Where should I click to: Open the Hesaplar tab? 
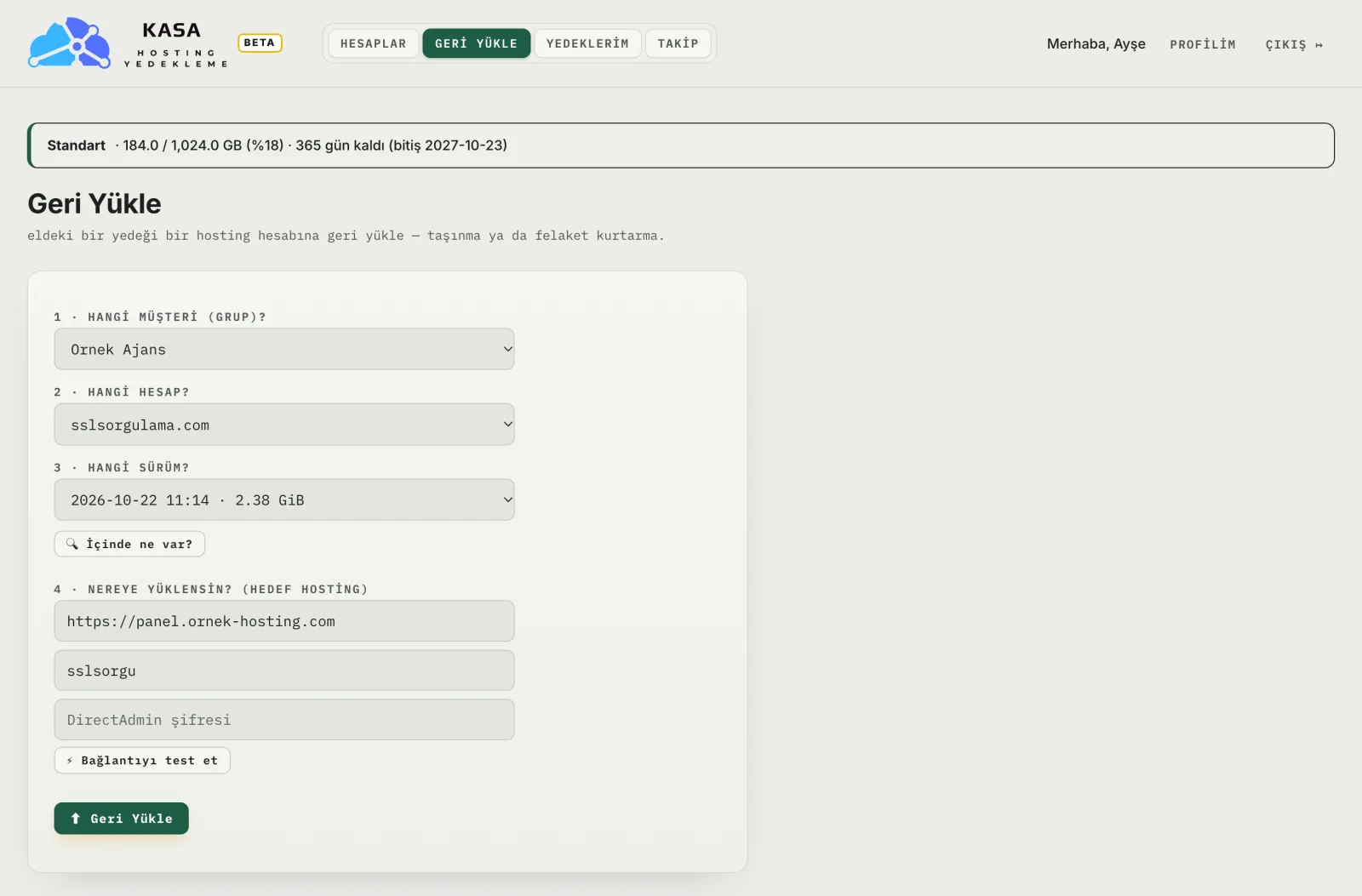(x=373, y=43)
